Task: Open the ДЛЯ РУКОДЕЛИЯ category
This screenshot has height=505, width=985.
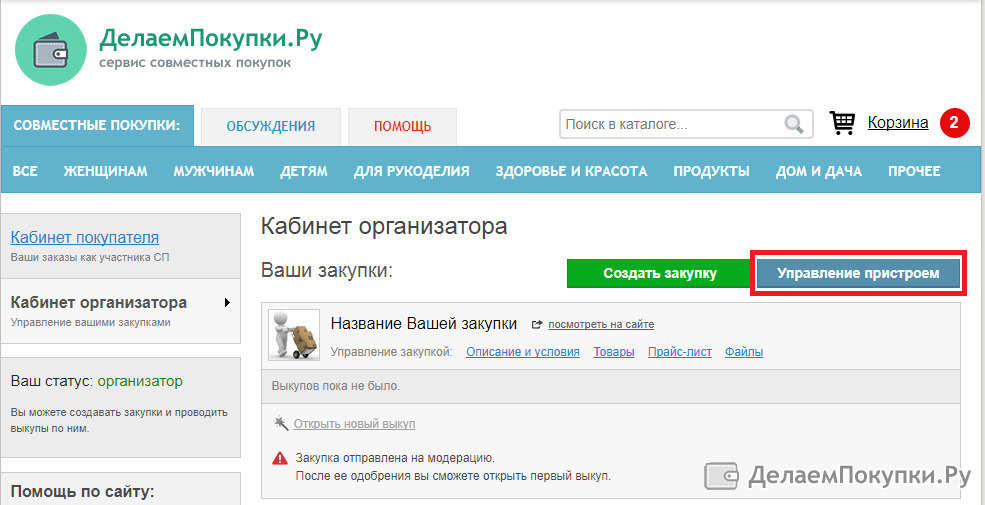Action: pos(411,171)
